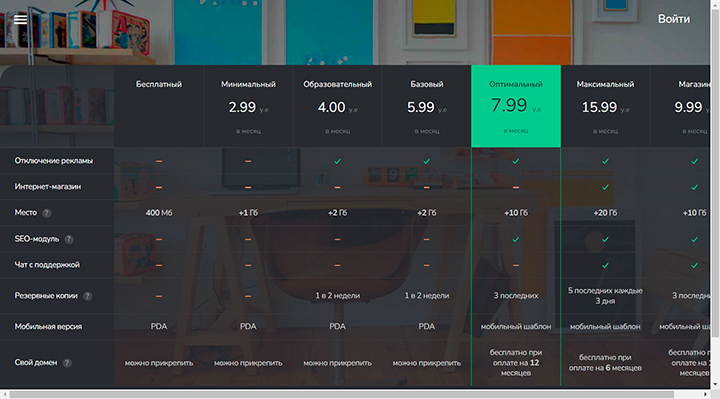This screenshot has height=399, width=720.
Task: Select the Базовый 5.99 plan header
Action: (427, 106)
